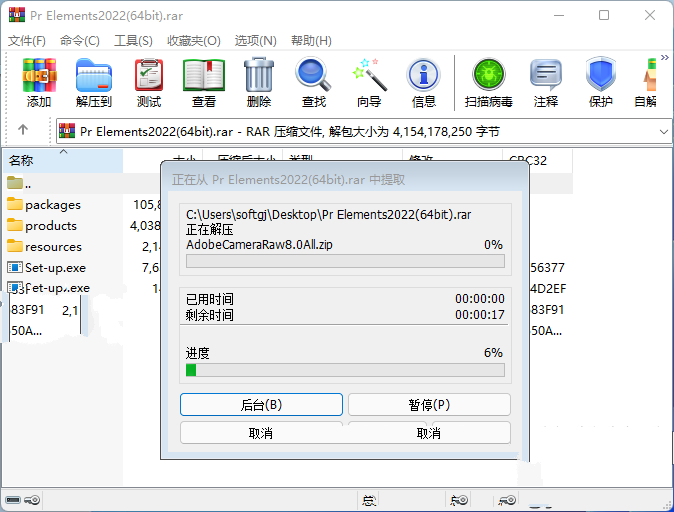Click the Protect (保护) shield icon

coord(600,75)
